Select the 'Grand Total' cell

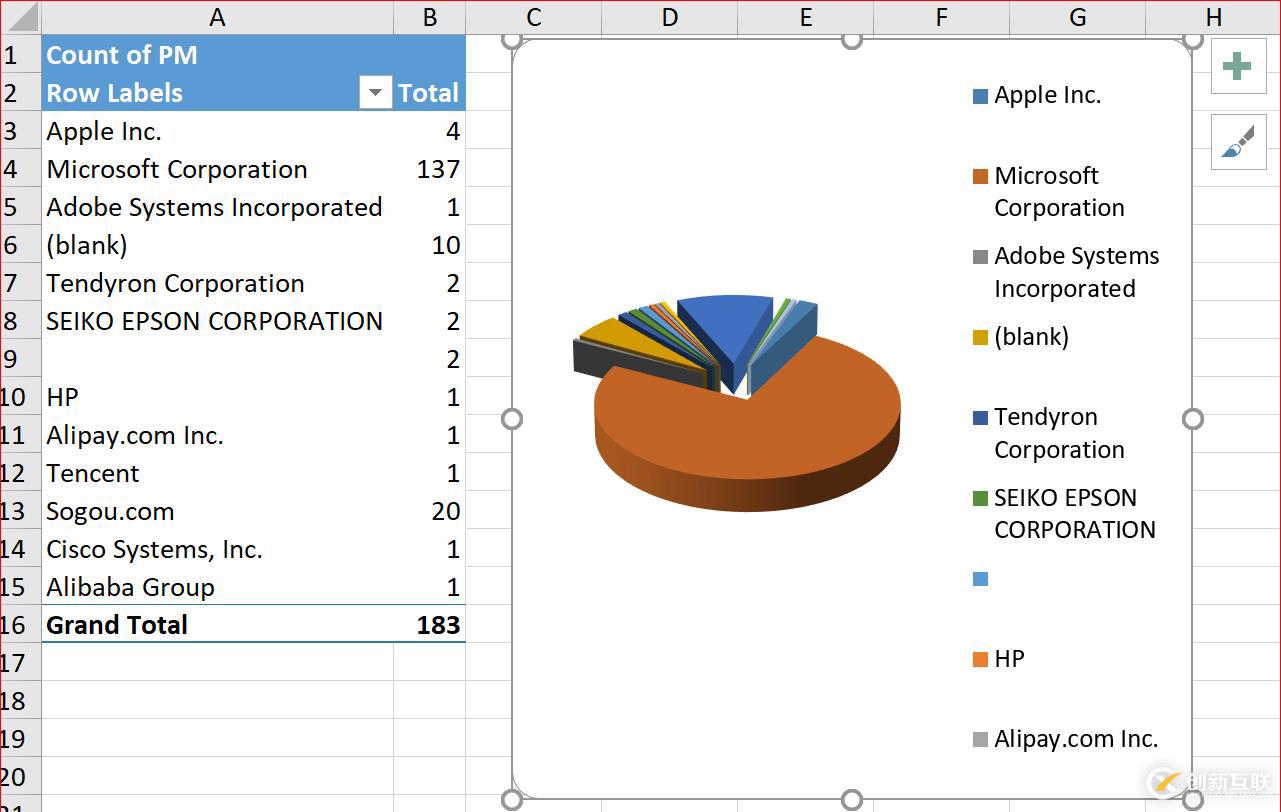click(x=217, y=625)
